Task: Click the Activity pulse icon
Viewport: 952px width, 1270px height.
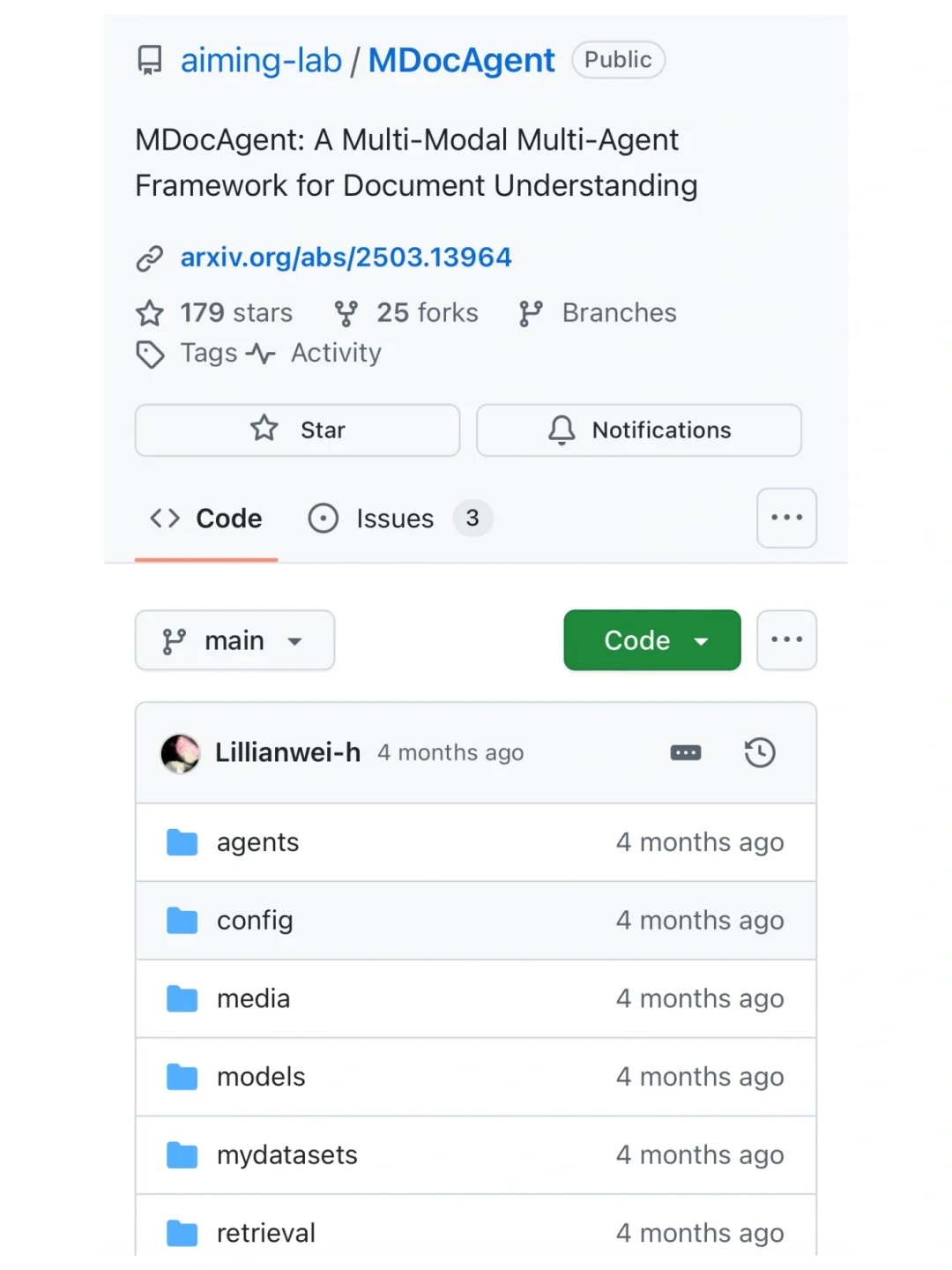Action: (x=261, y=354)
